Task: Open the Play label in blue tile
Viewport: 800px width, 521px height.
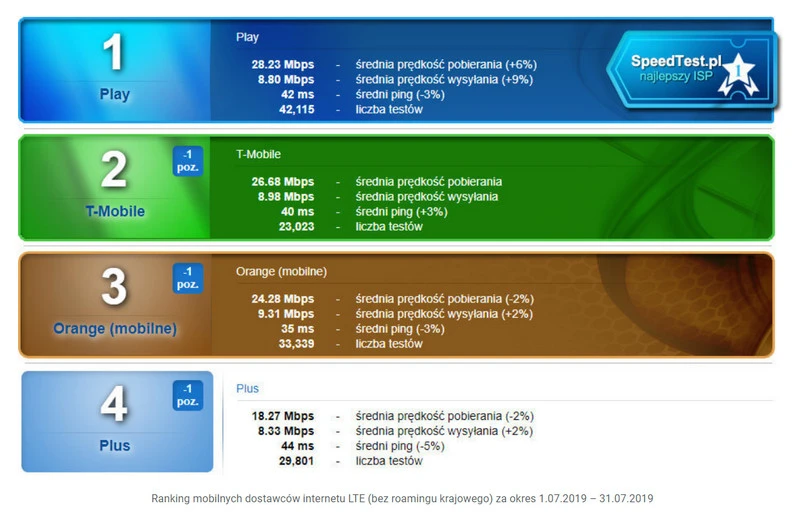Action: 114,95
